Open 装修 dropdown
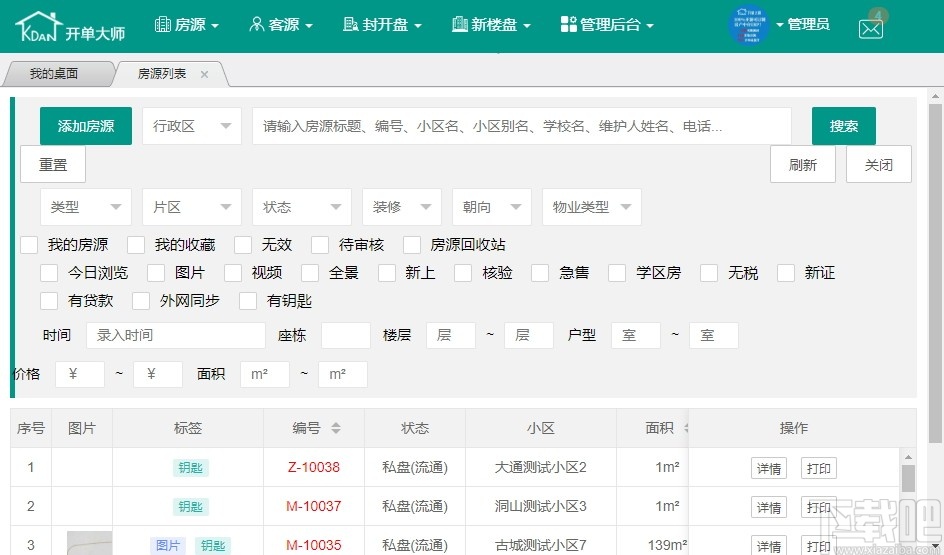 (x=402, y=207)
